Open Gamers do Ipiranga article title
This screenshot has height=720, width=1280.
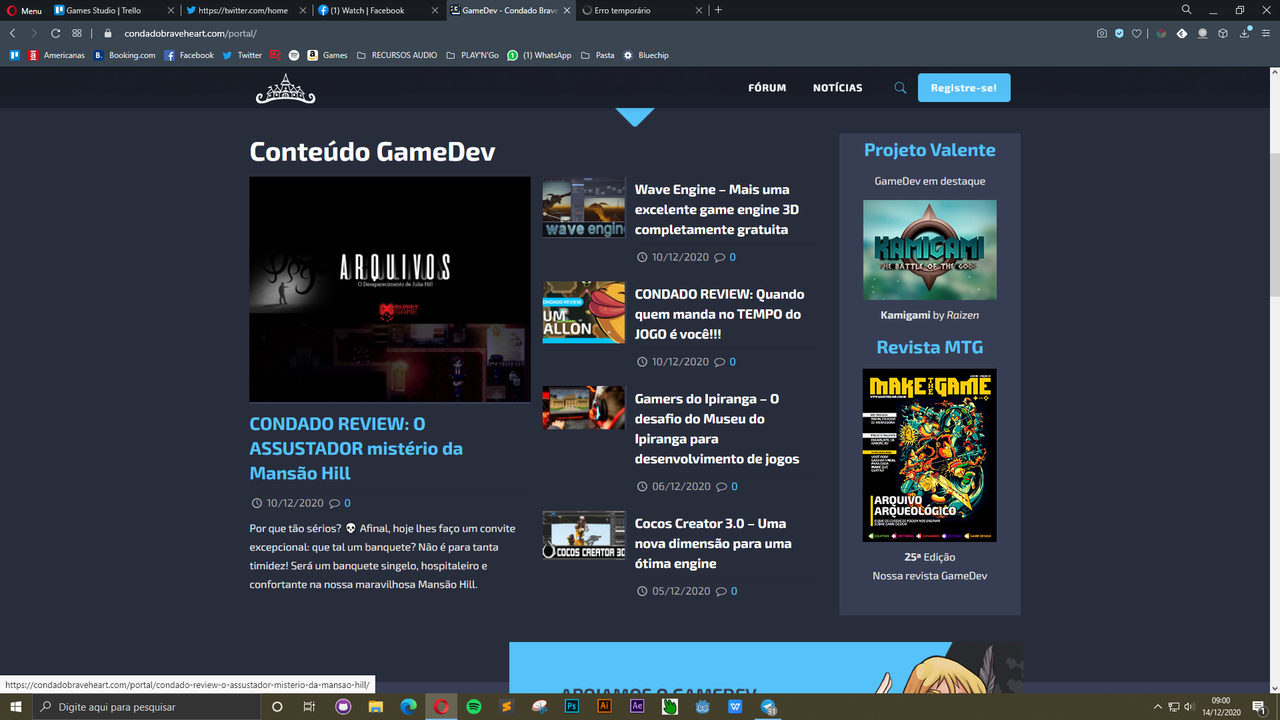pyautogui.click(x=717, y=429)
